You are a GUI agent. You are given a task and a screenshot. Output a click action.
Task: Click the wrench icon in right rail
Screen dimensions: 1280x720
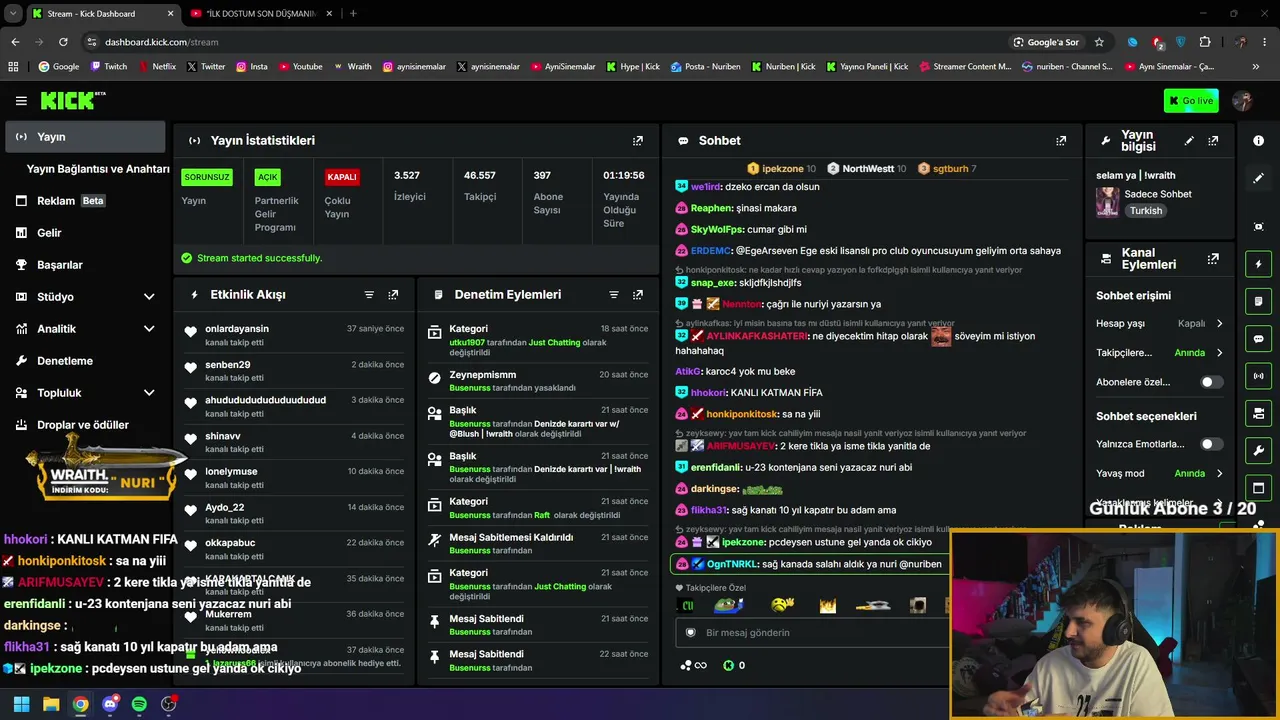pos(1259,451)
